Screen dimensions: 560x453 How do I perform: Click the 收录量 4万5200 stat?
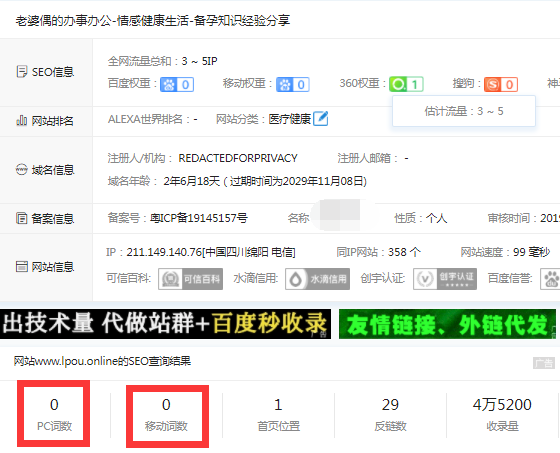(x=502, y=414)
